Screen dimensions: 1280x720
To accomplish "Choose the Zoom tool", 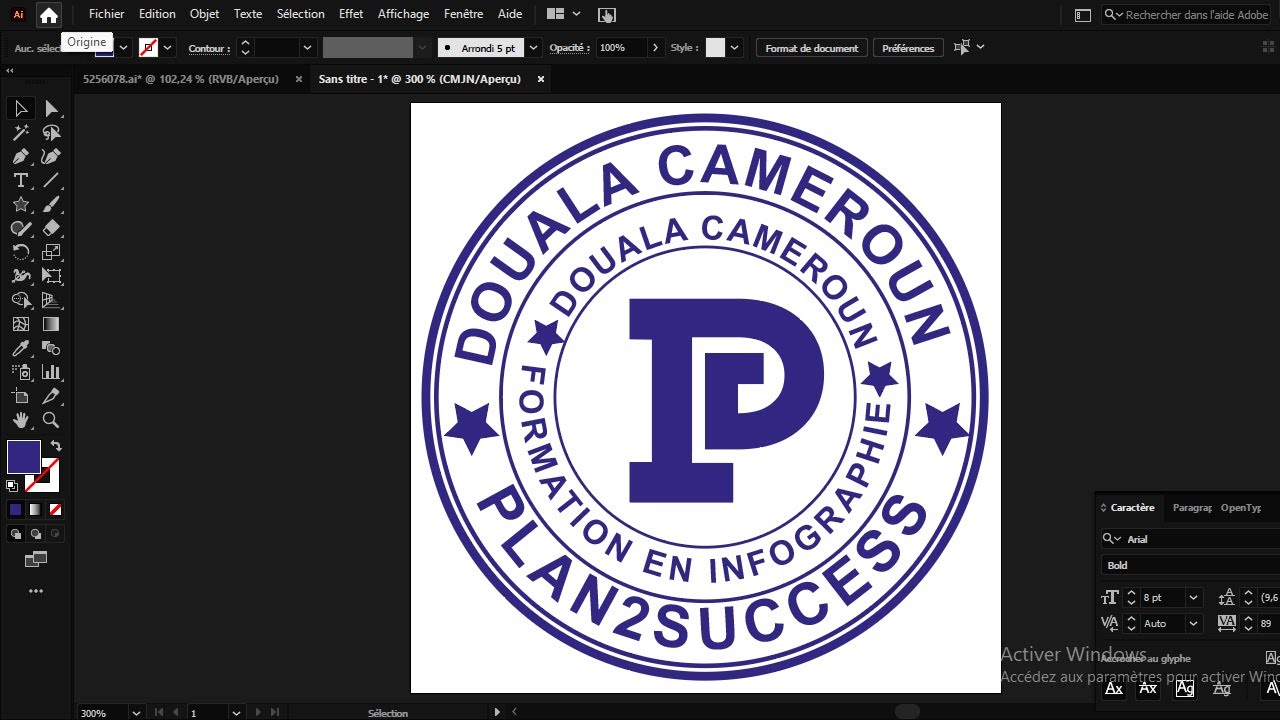I will pyautogui.click(x=52, y=420).
